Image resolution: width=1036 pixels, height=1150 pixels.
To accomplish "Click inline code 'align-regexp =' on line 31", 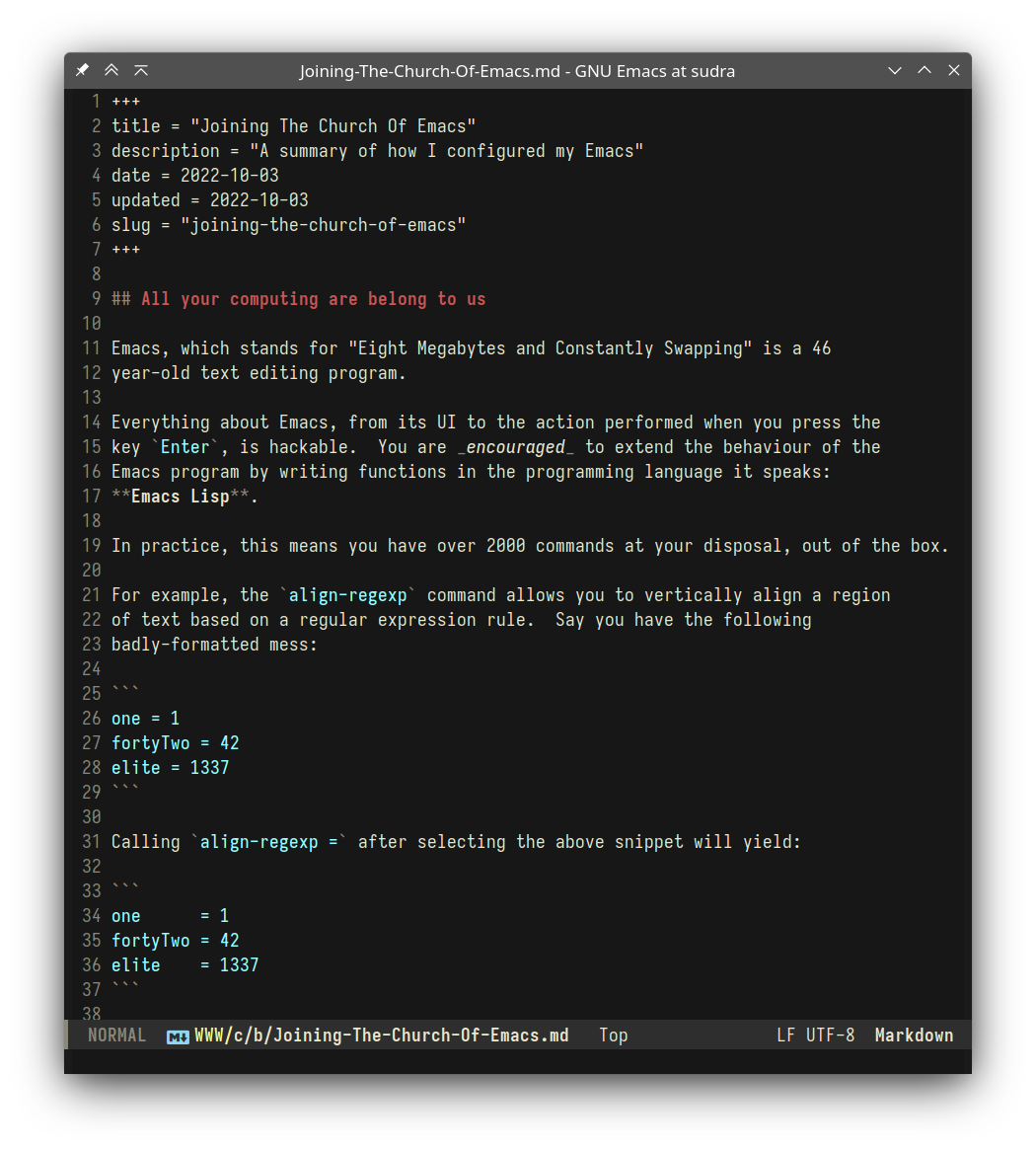I will coord(268,842).
